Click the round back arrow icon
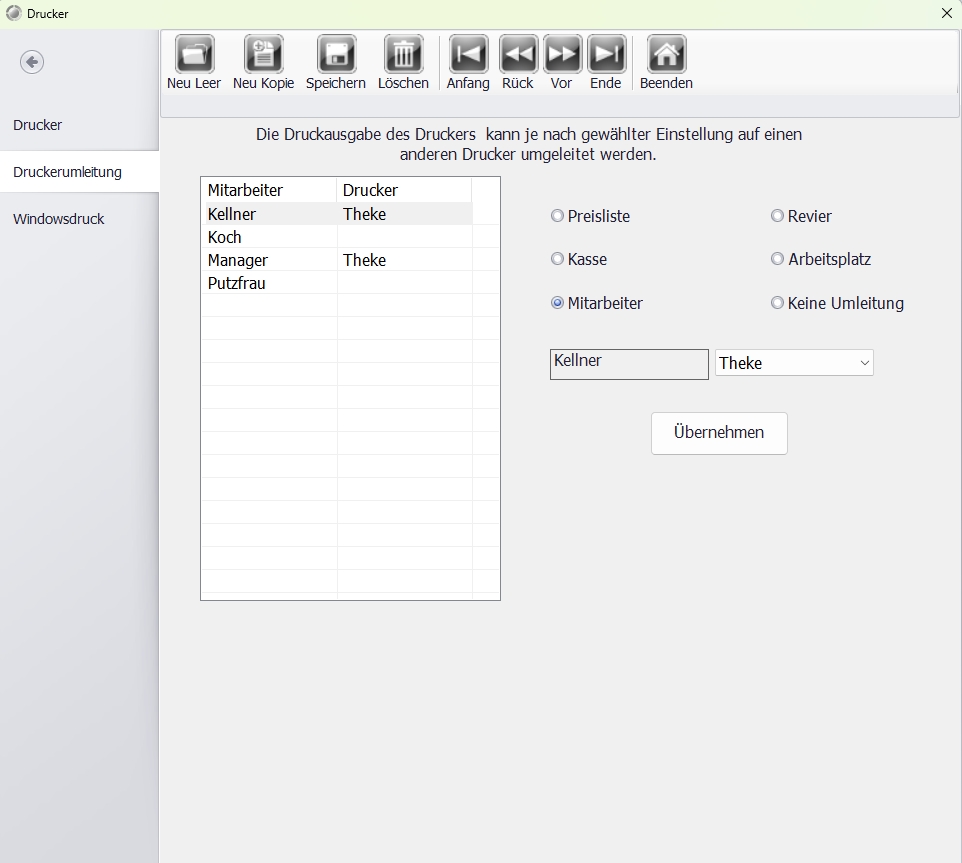The image size is (962, 863). (x=32, y=62)
